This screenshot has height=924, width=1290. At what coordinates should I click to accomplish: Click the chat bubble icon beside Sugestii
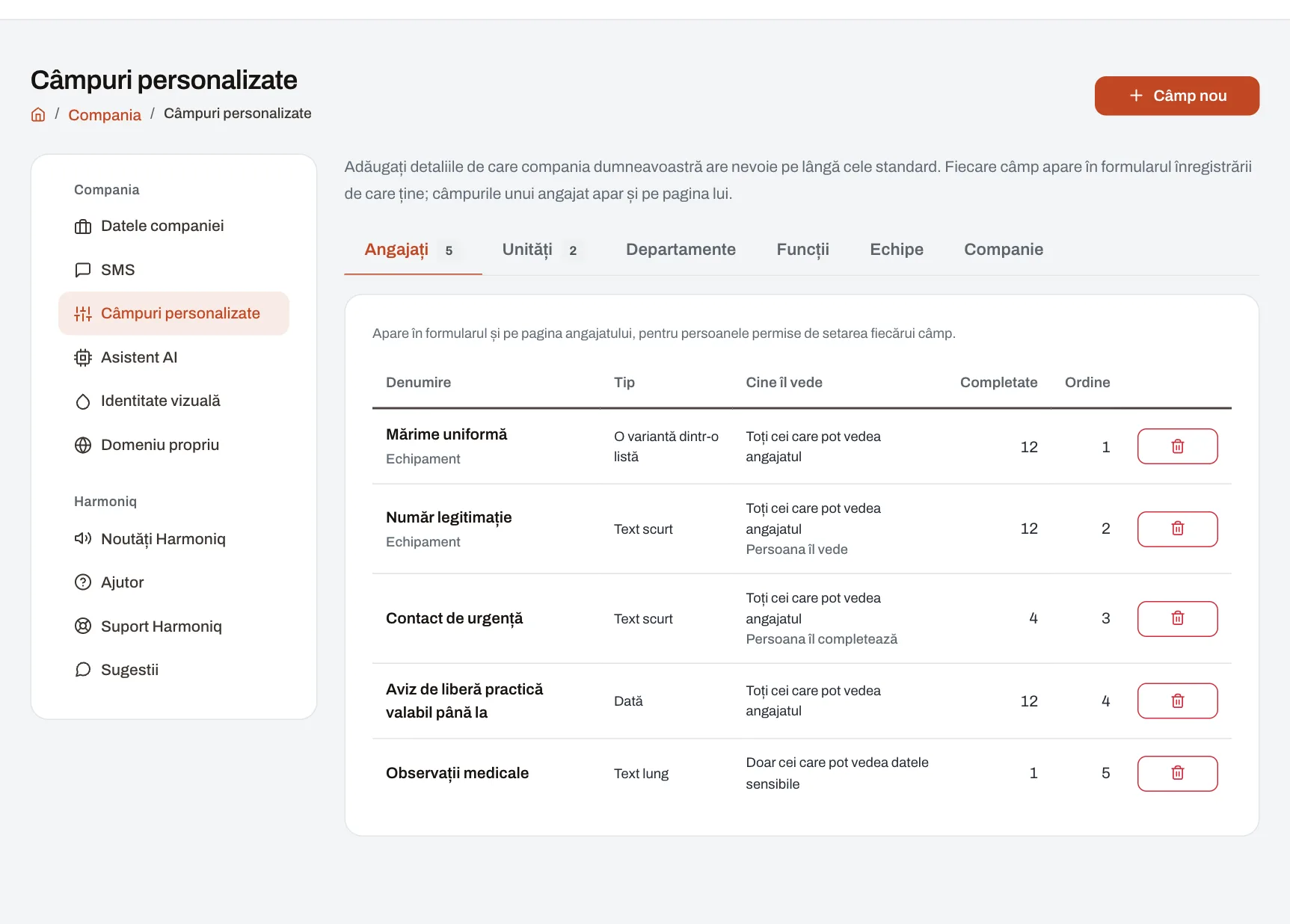83,670
